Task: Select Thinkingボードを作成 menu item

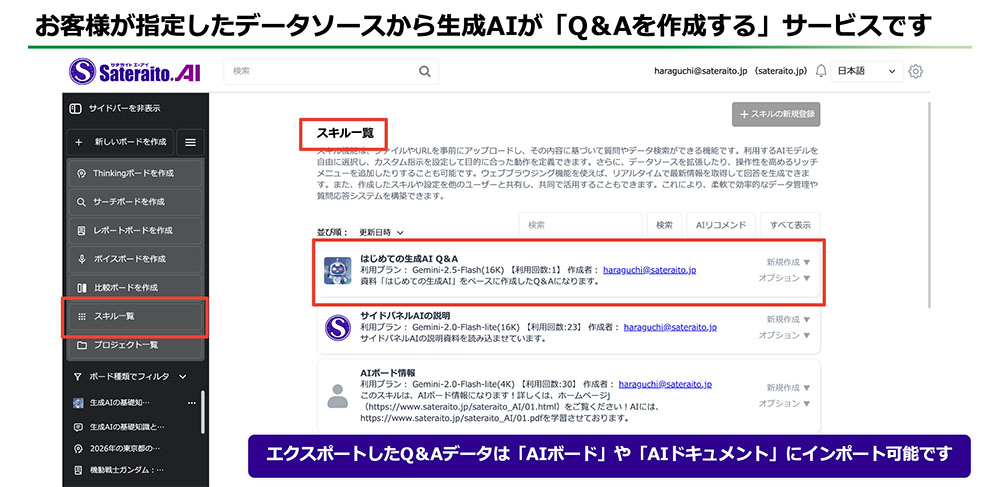Action: tap(135, 173)
